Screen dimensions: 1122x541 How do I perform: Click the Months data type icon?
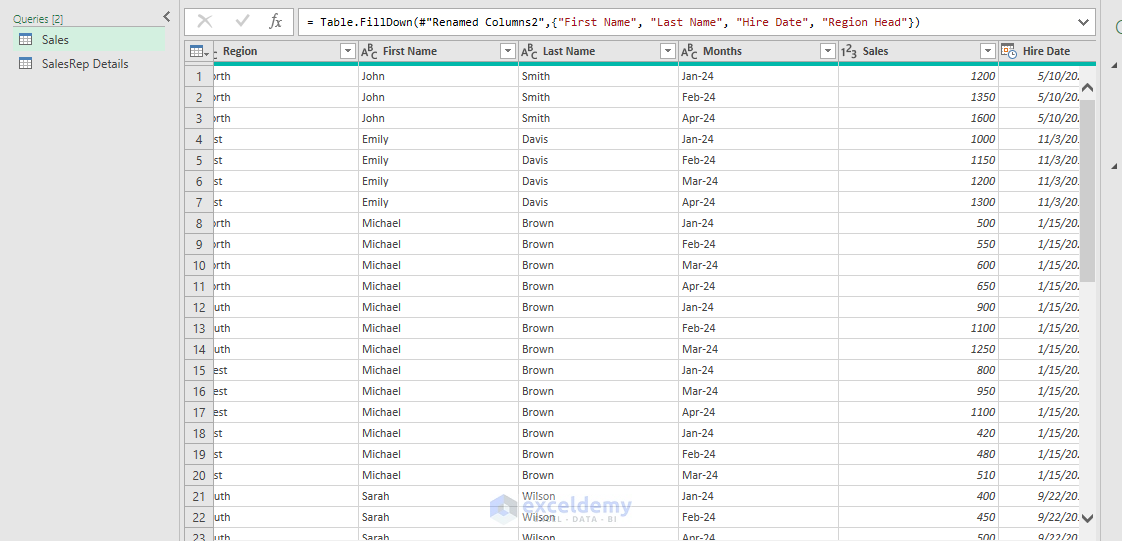pyautogui.click(x=690, y=52)
